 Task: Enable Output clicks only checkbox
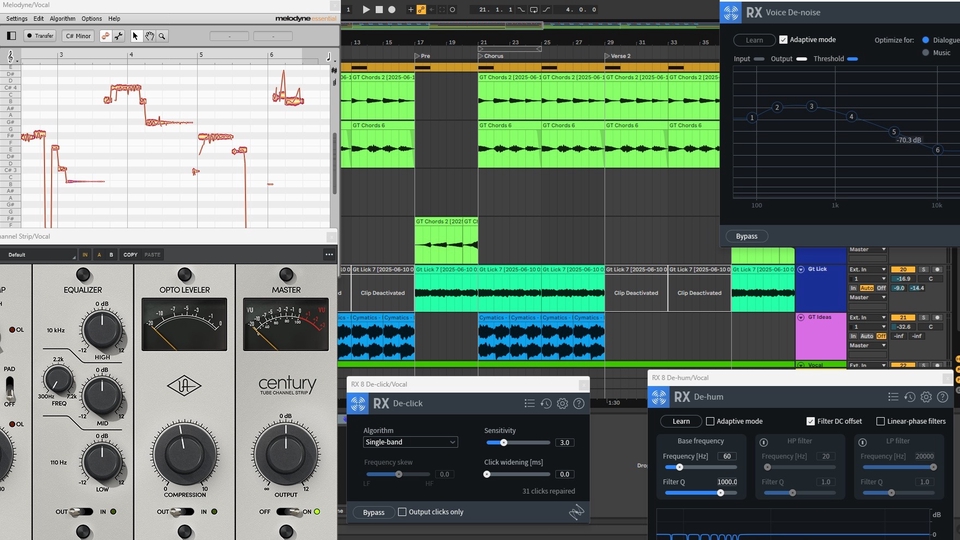point(401,512)
